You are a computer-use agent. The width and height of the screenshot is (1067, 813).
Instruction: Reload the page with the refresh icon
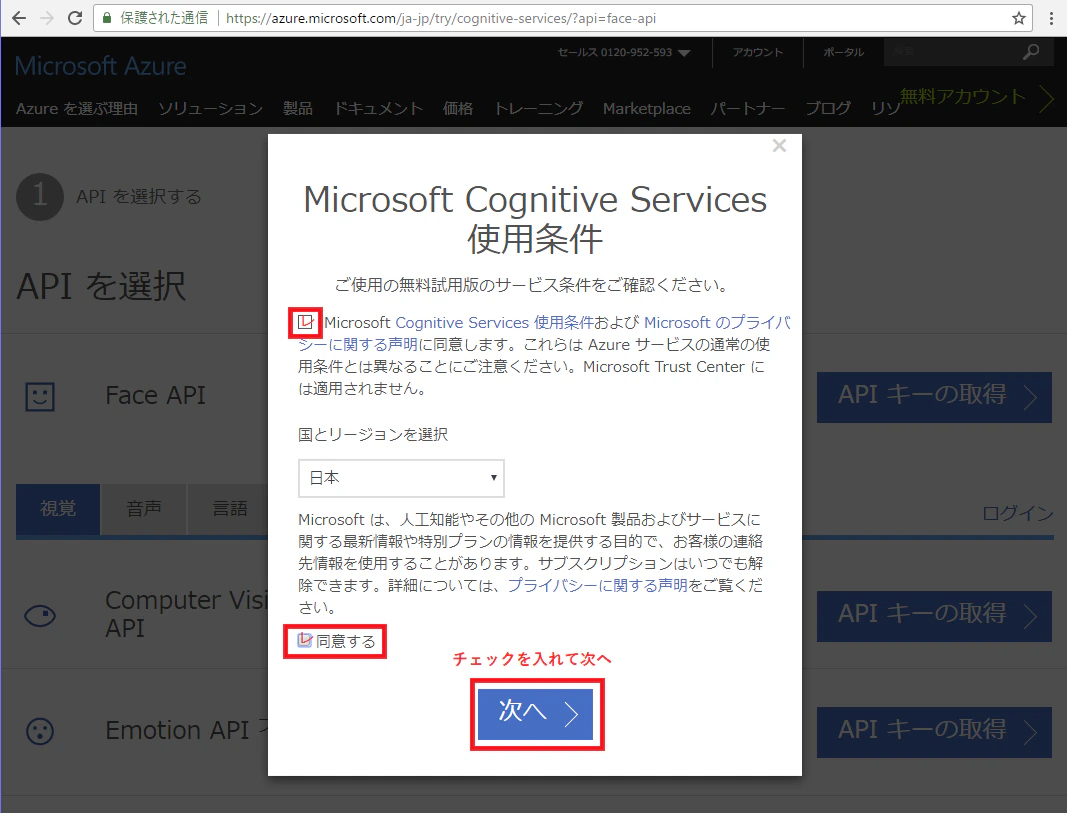(75, 18)
